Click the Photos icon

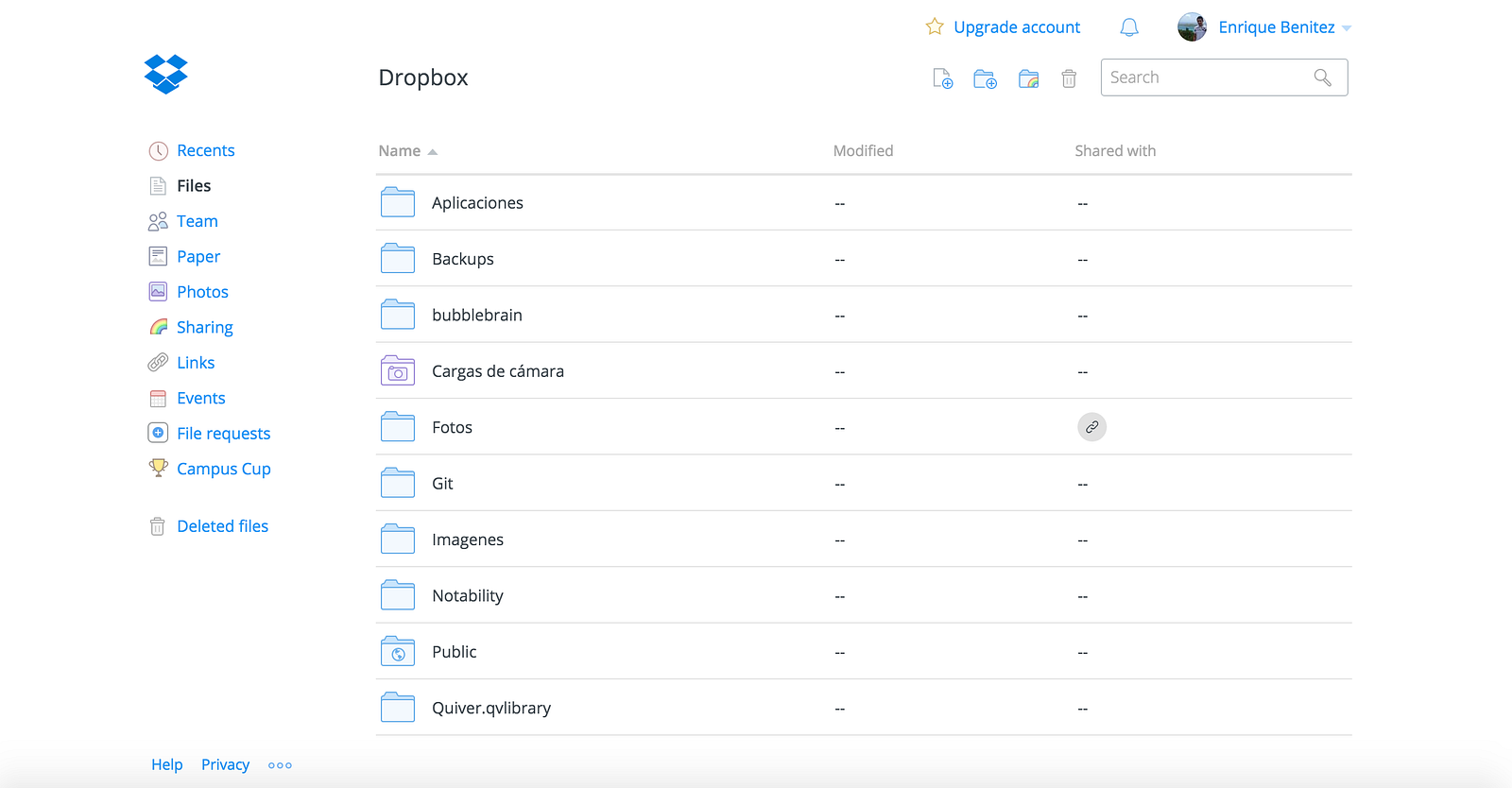click(158, 292)
